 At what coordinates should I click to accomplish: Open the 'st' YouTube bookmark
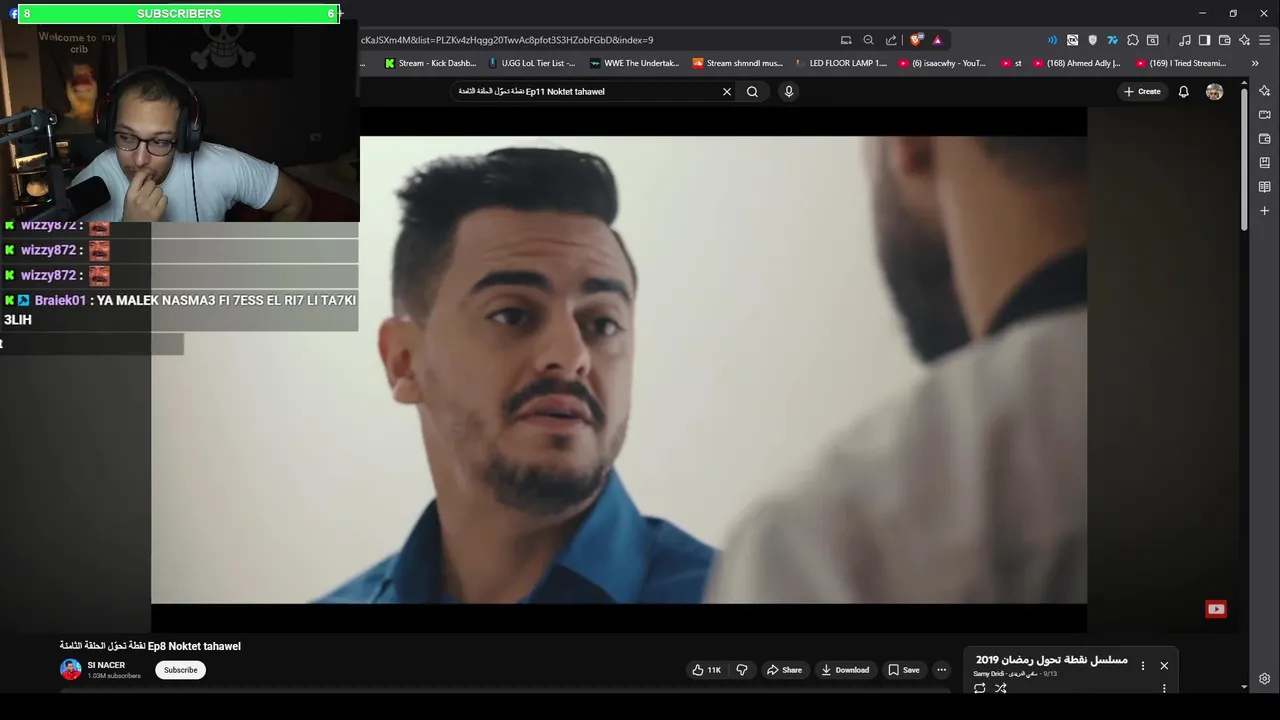[1010, 63]
